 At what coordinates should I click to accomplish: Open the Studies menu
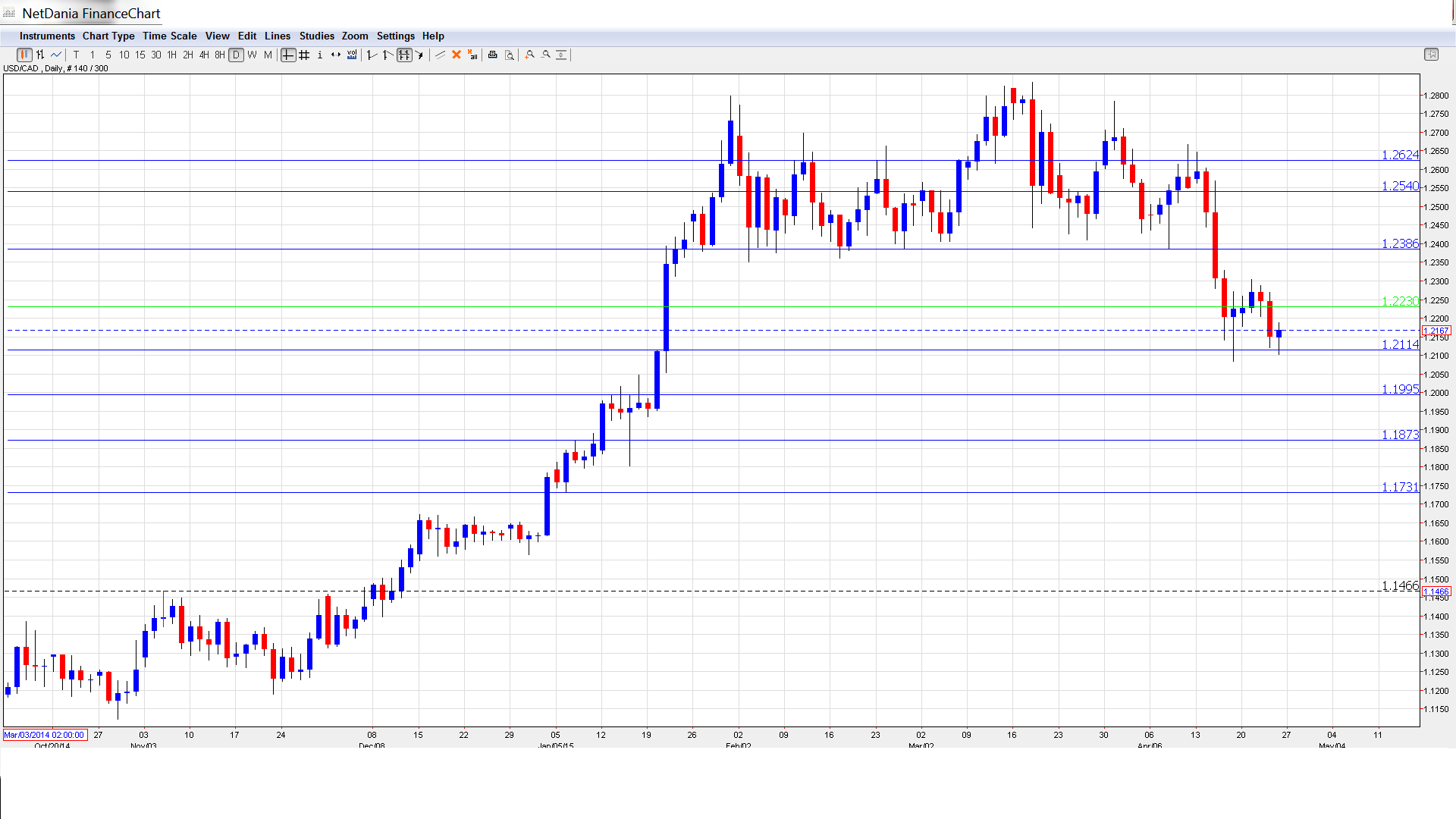click(x=316, y=36)
